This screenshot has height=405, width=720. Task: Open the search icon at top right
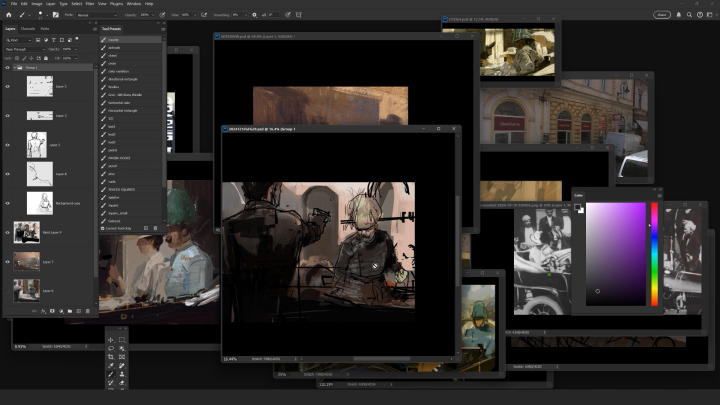[x=689, y=15]
